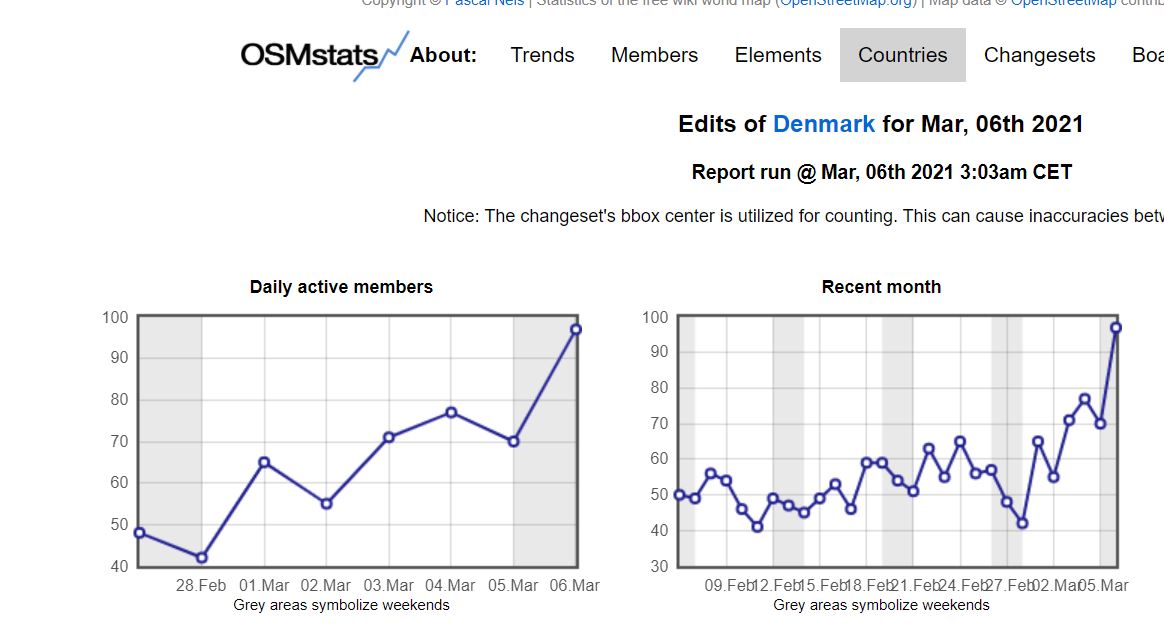Switch to the Changesets tab
Viewport: 1164px width, 633px height.
1040,55
